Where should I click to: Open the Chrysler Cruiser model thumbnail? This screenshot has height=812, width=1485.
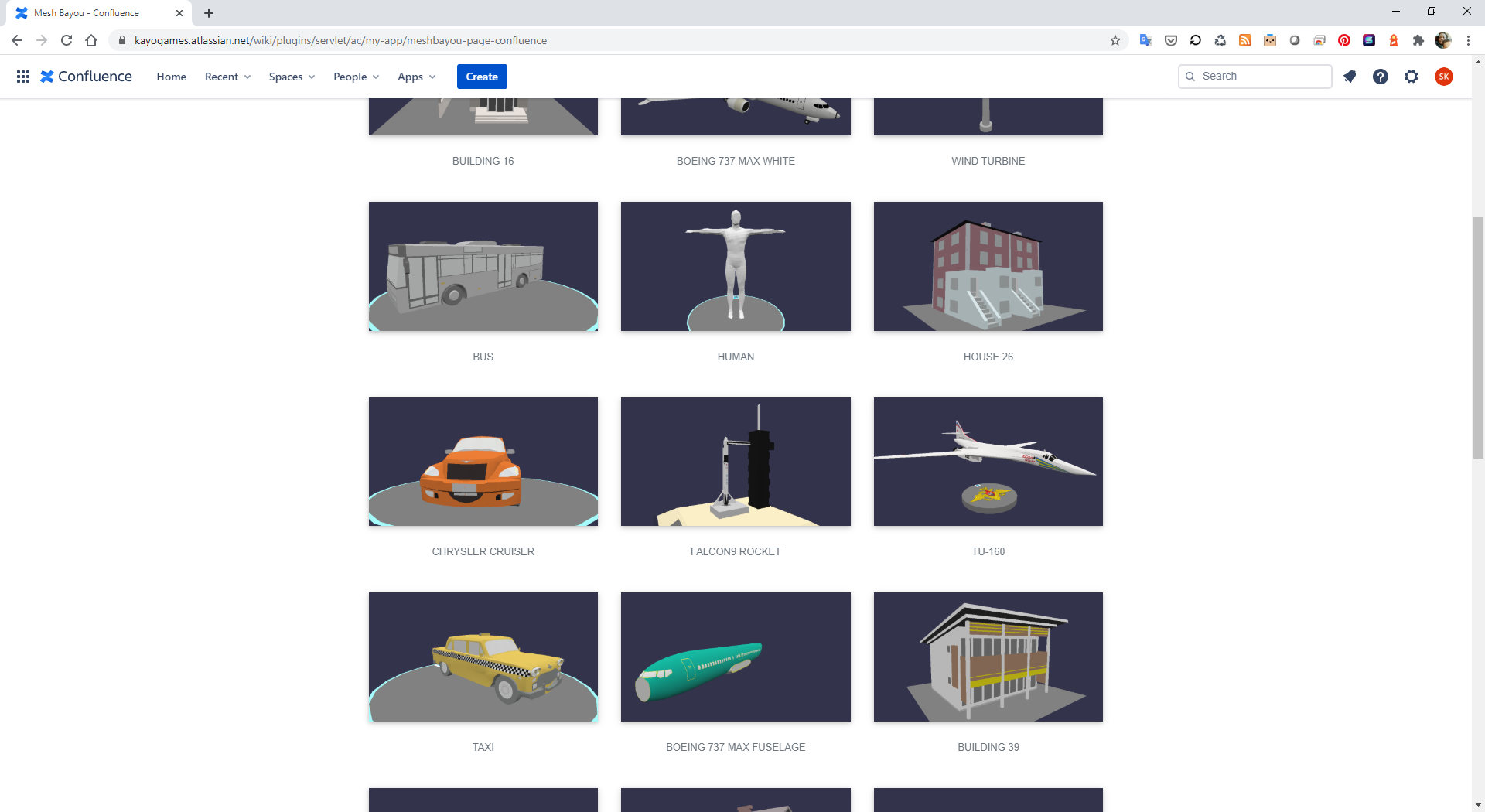click(483, 462)
